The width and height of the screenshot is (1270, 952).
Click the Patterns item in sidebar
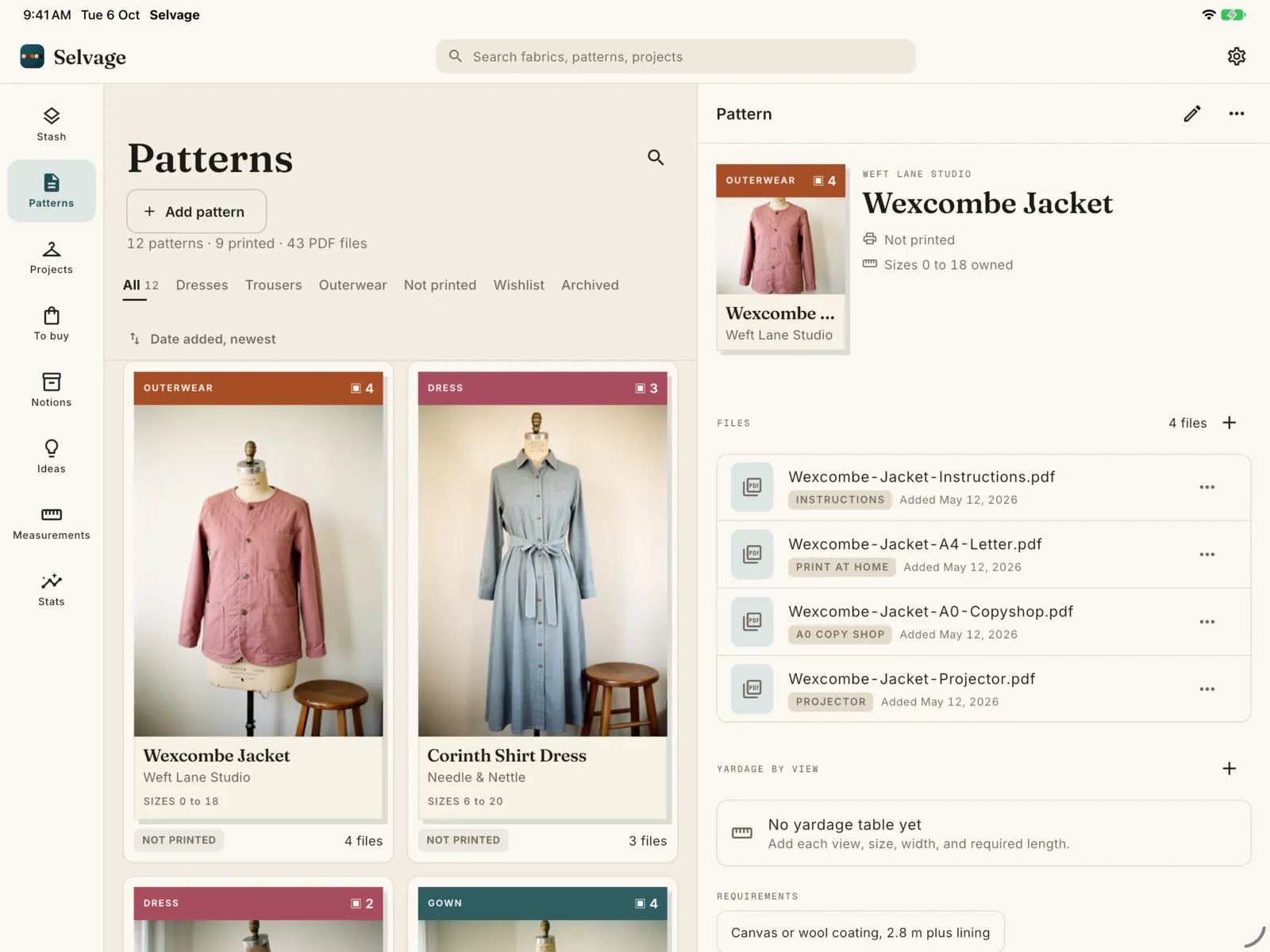[x=52, y=191]
